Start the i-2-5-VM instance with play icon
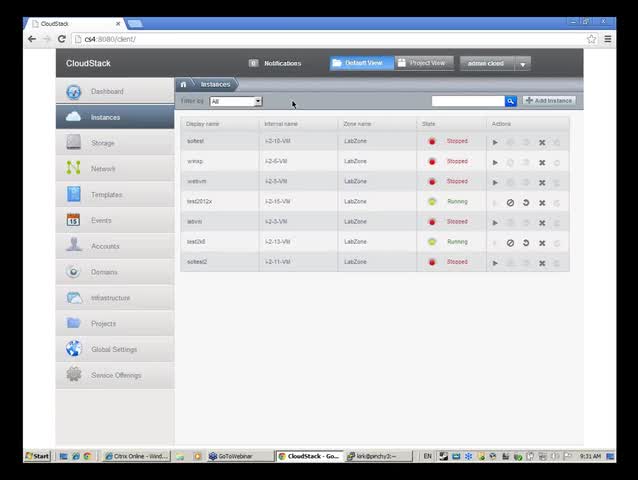Viewport: 638px width, 480px height. [x=495, y=183]
